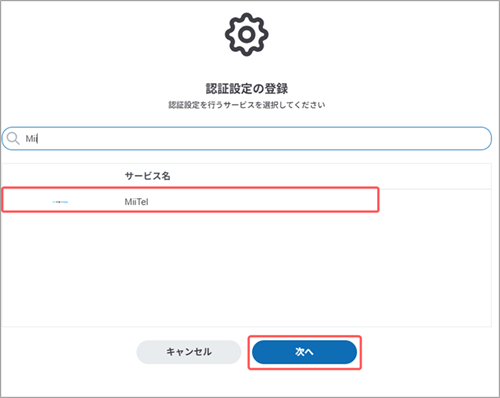
Task: Focus the service search field containing Mii
Action: 246,138
